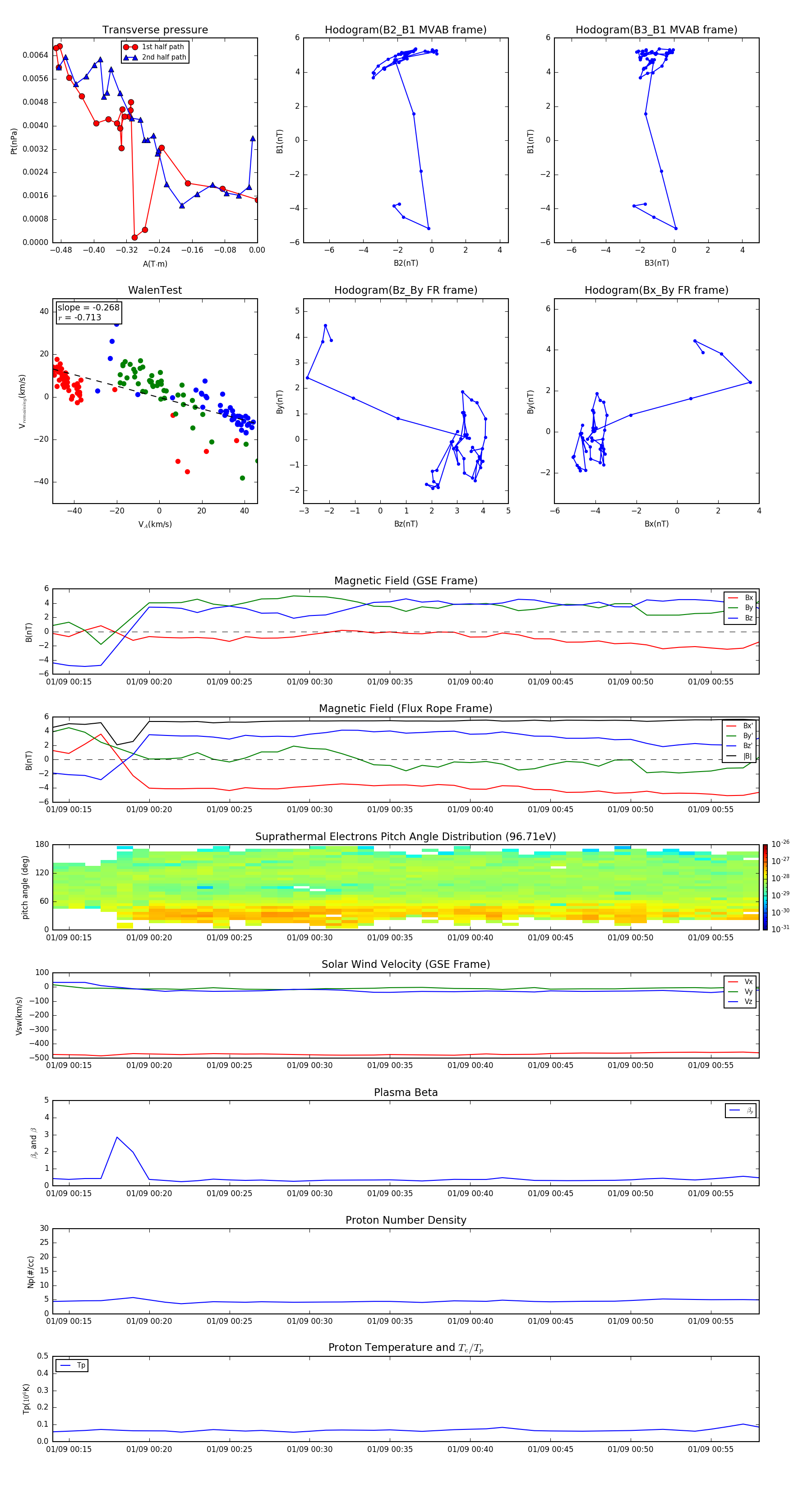Screen dimensions: 812x1489
Task: Select the "By'" flux rope legend entry
Action: coord(740,736)
